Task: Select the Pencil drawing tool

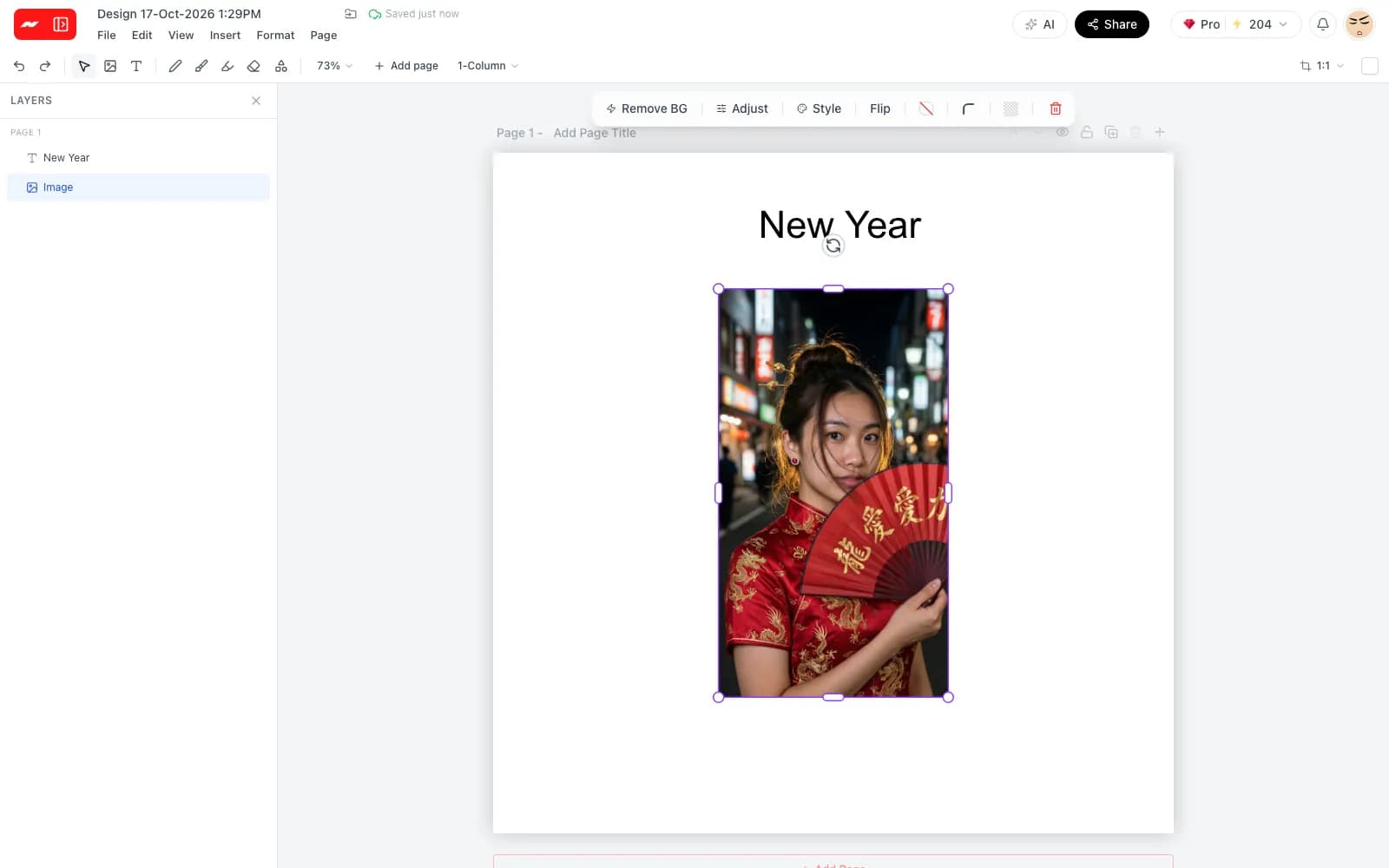Action: 174,66
